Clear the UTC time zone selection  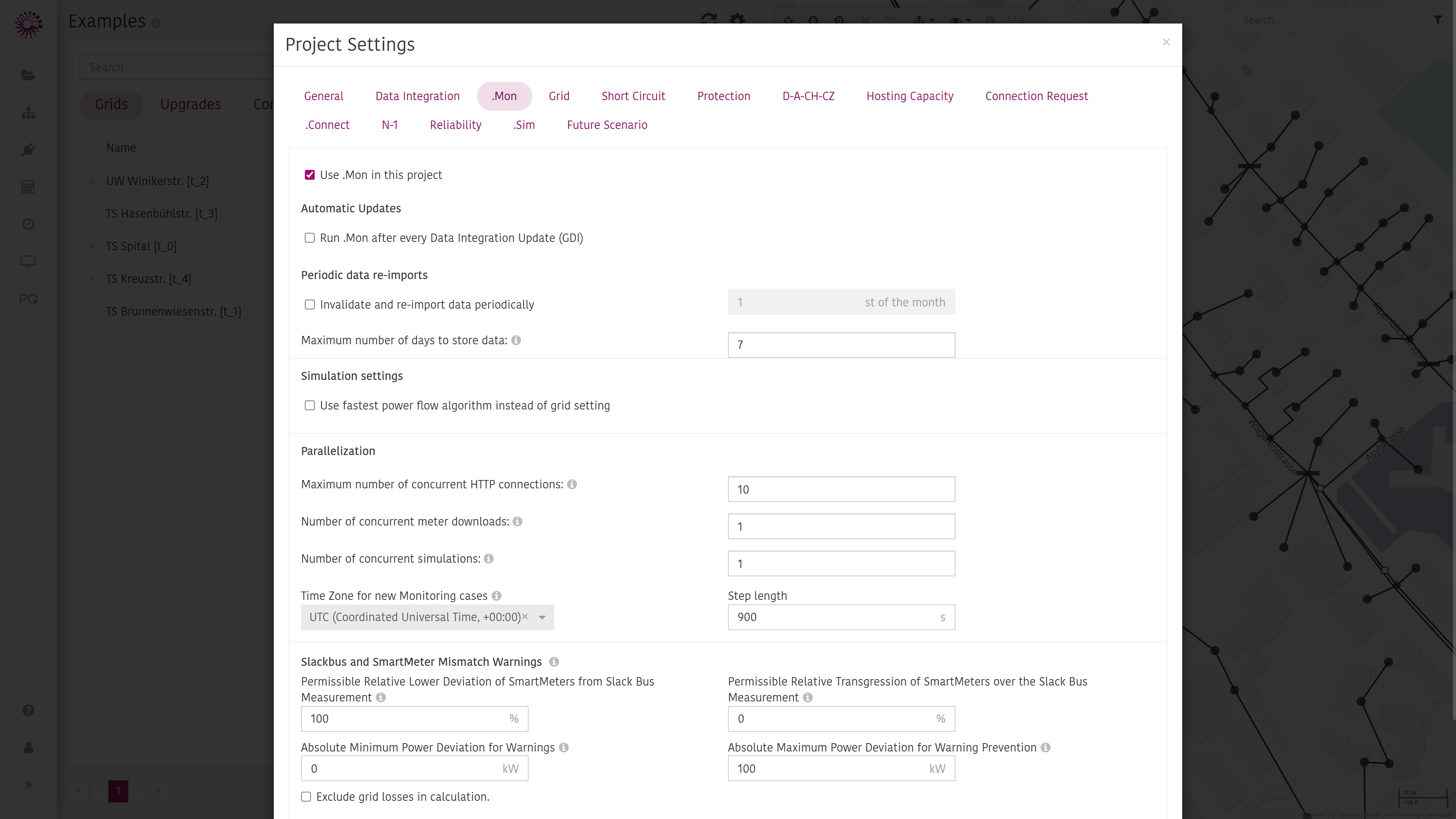[525, 617]
